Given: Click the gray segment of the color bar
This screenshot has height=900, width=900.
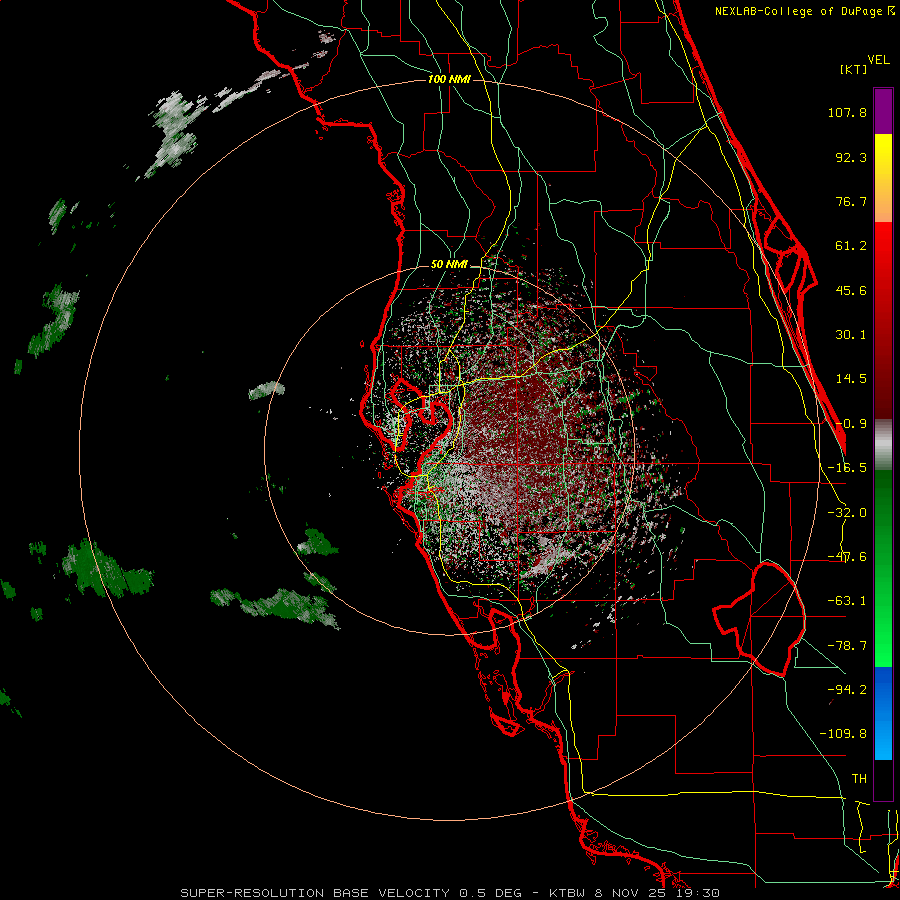Looking at the screenshot, I should (x=883, y=445).
